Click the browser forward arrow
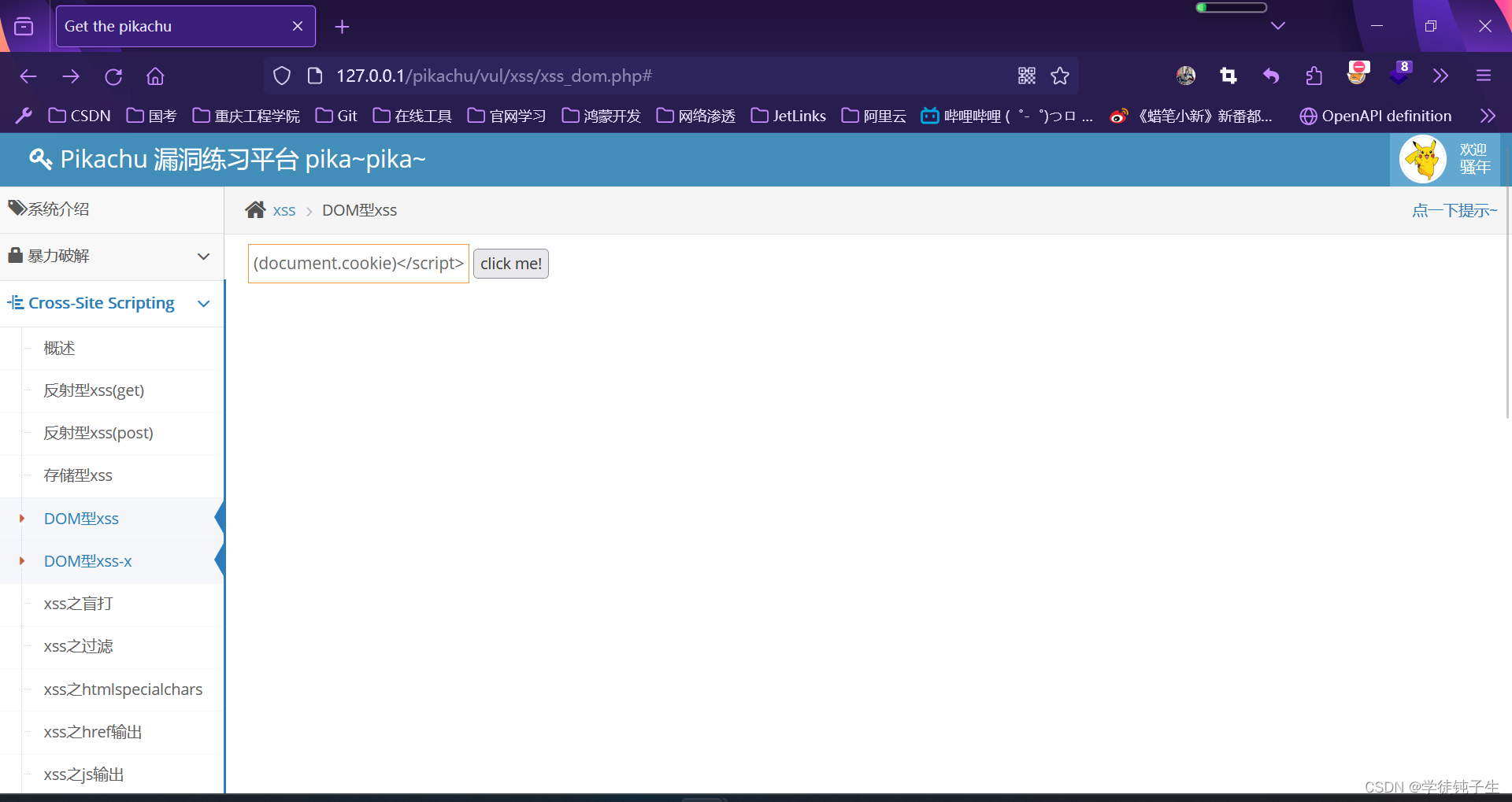 coord(71,76)
